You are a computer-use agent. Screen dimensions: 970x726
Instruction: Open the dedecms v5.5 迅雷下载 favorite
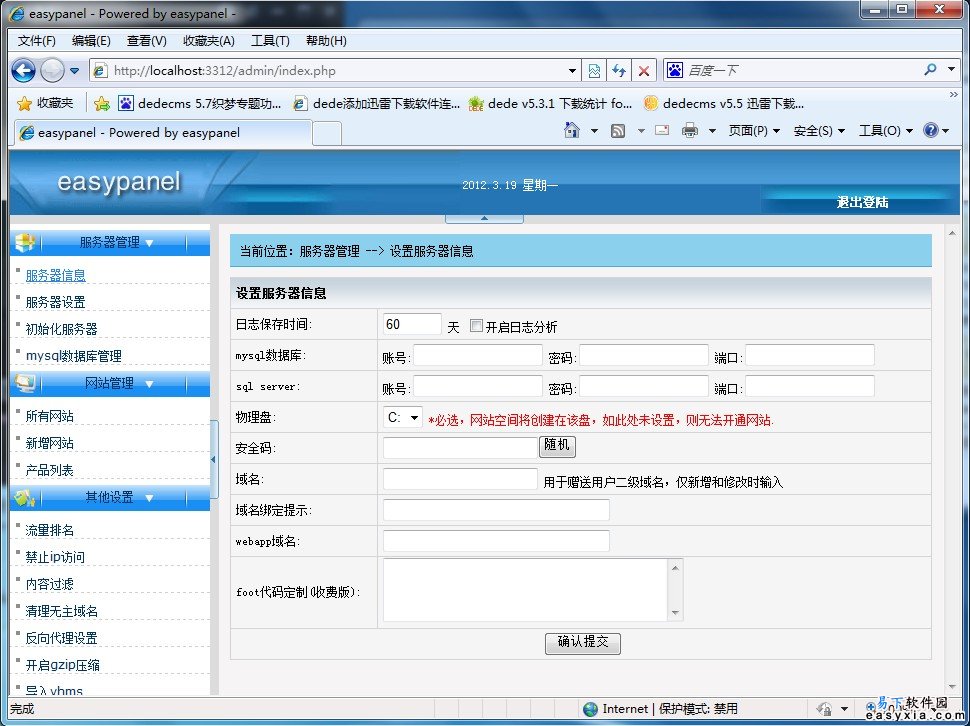(x=724, y=104)
